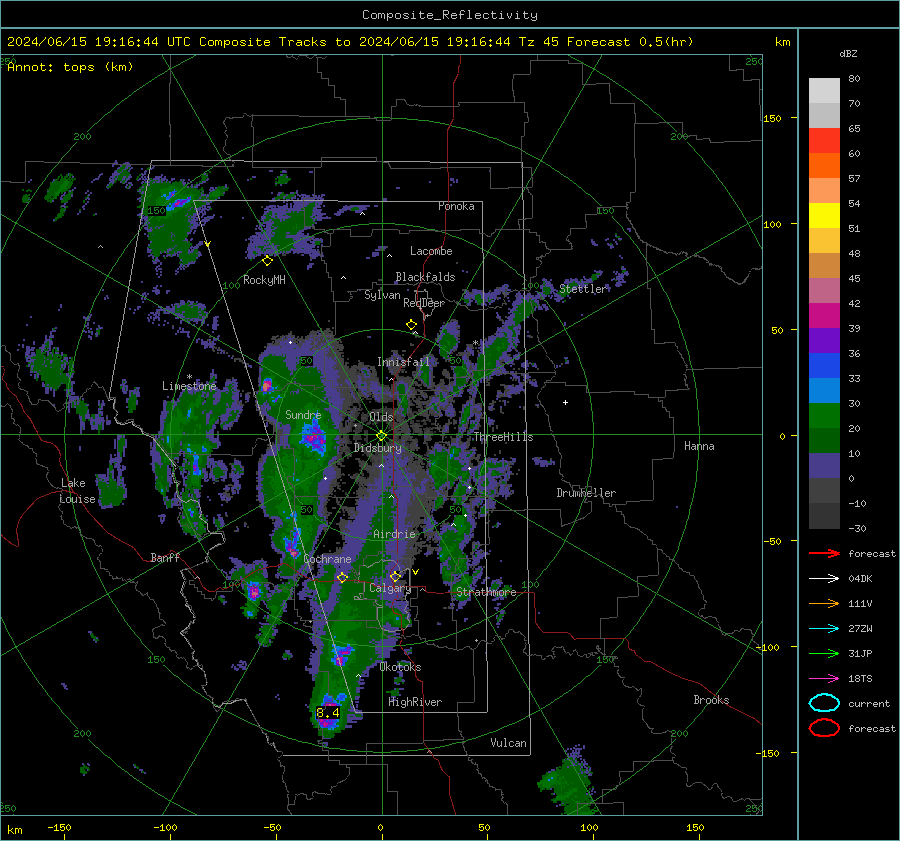900x841 pixels.
Task: Click the light gray 80 dBZ swatch
Action: pos(824,90)
